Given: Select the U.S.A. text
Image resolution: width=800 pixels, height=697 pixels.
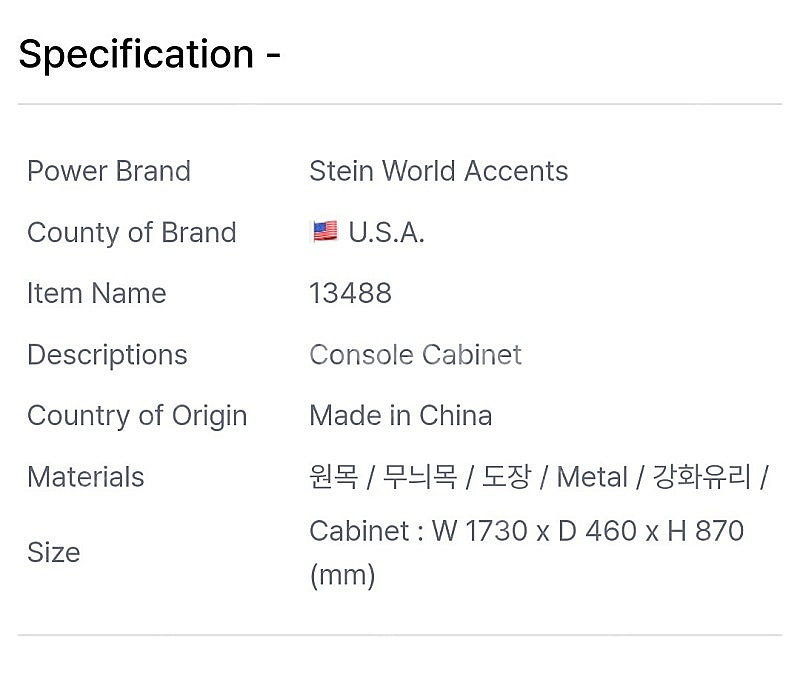Looking at the screenshot, I should point(386,233).
